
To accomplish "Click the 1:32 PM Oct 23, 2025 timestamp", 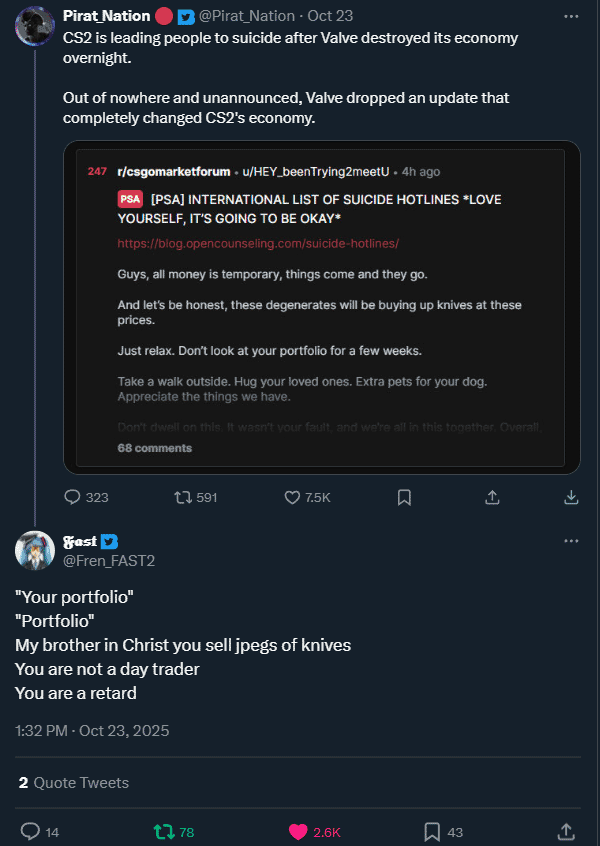I will [x=92, y=730].
